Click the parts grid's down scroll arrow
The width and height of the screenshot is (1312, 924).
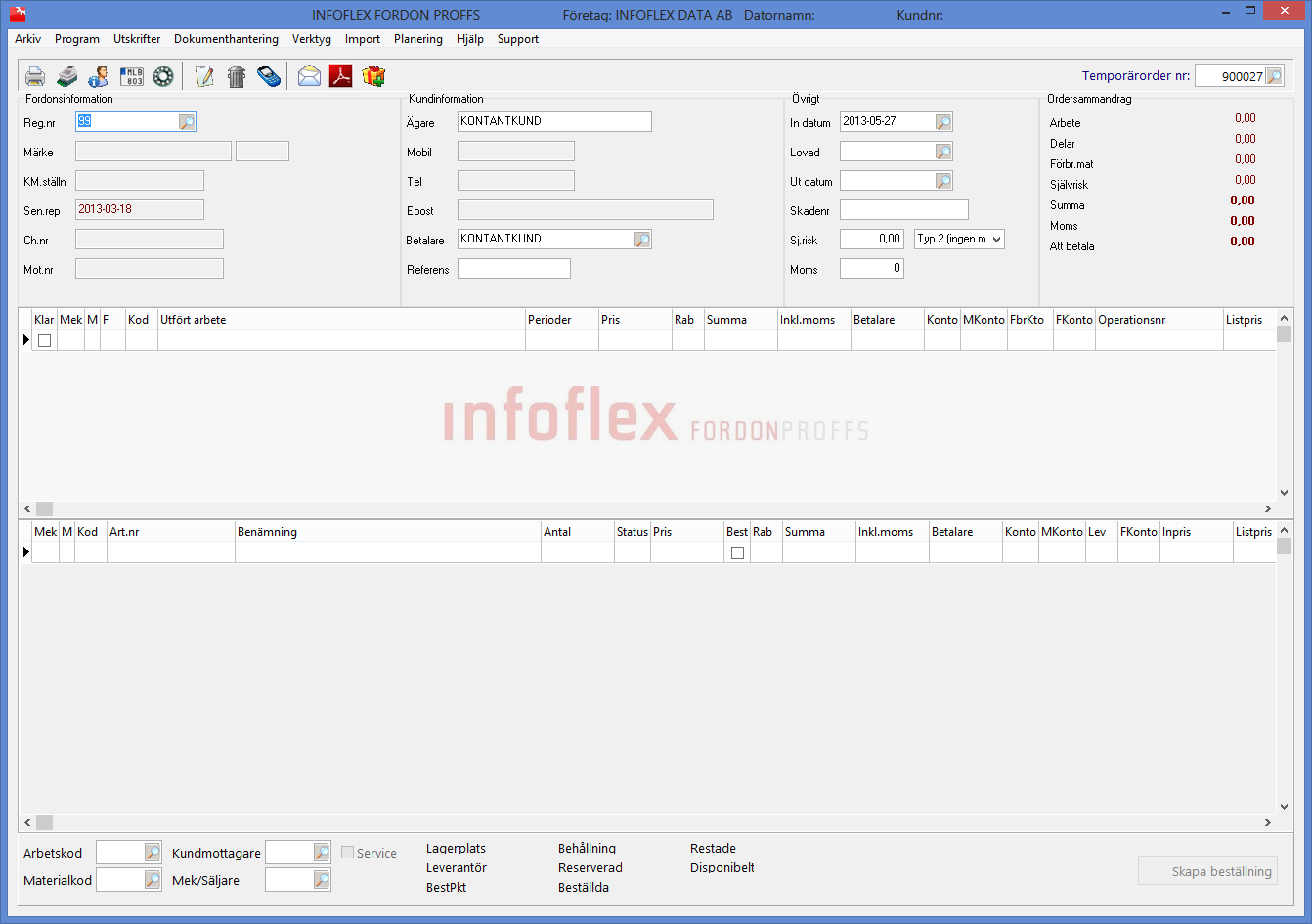click(1285, 808)
